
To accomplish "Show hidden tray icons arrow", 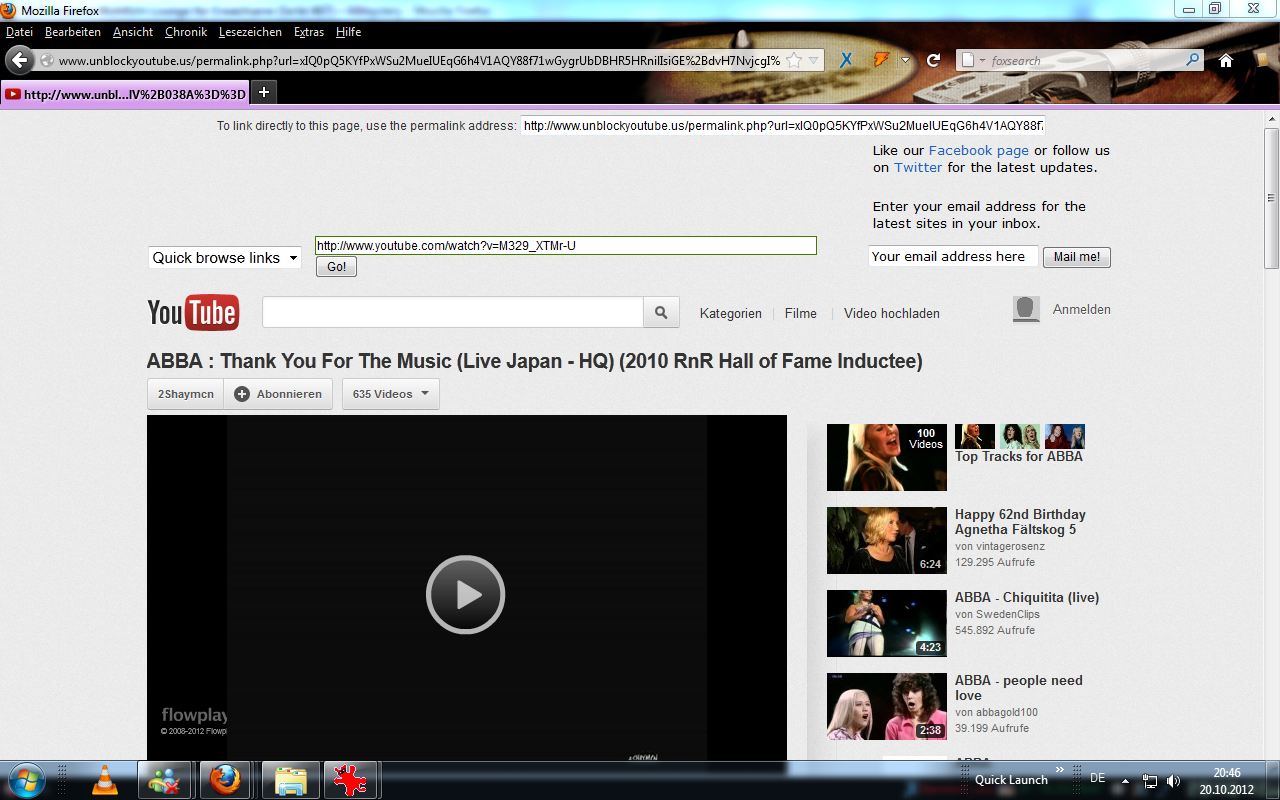I will tap(1125, 780).
